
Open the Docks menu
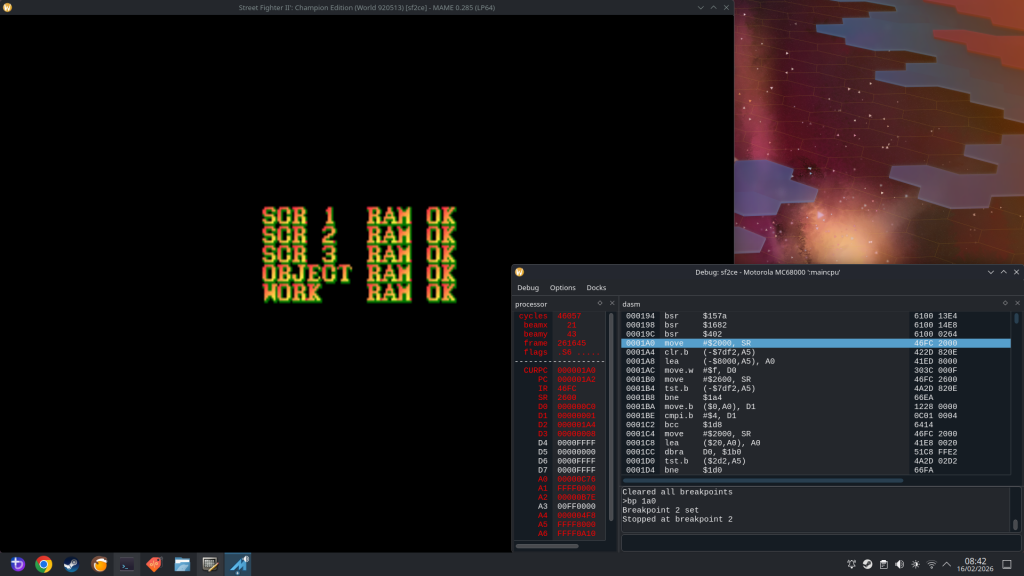click(596, 288)
